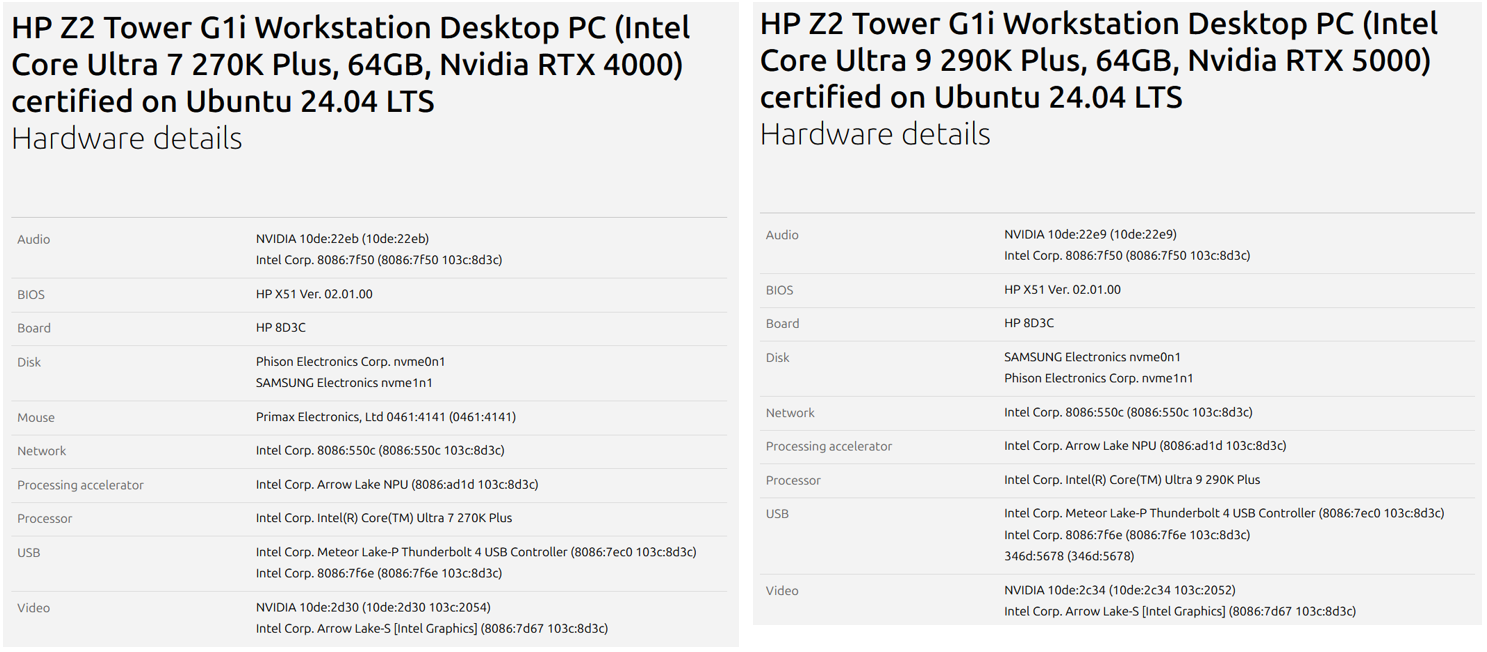Select the 'NVIDIA 10de:22eb (10de:22eb)' audio entry
This screenshot has height=652, width=1487.
[x=342, y=239]
